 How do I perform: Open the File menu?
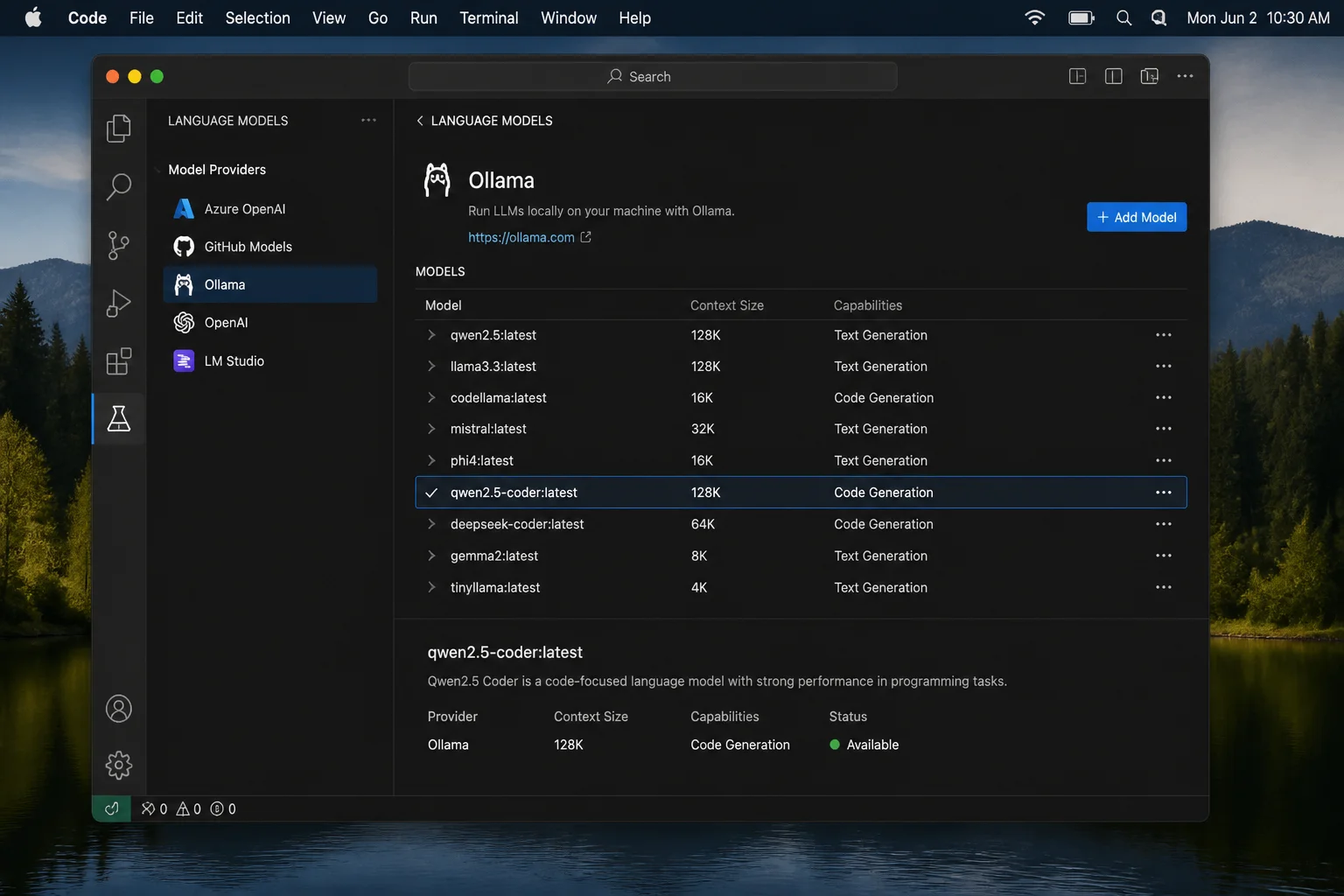coord(142,17)
